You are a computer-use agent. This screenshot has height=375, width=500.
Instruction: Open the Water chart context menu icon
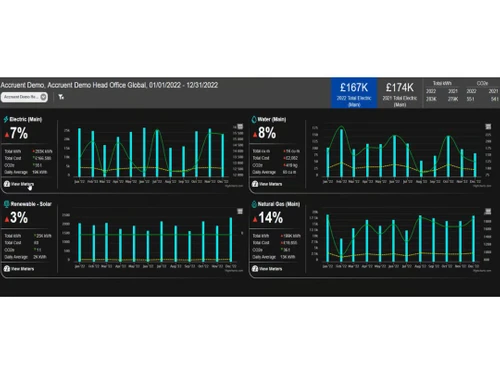488,127
